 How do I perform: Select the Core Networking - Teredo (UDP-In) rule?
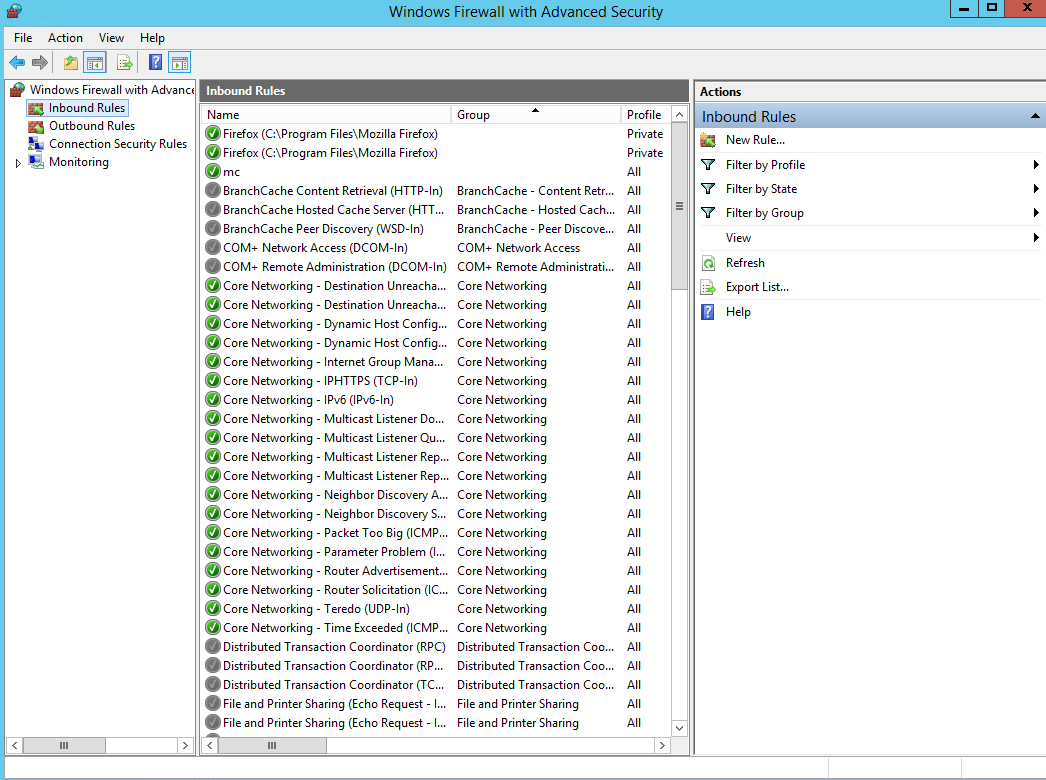[x=316, y=609]
